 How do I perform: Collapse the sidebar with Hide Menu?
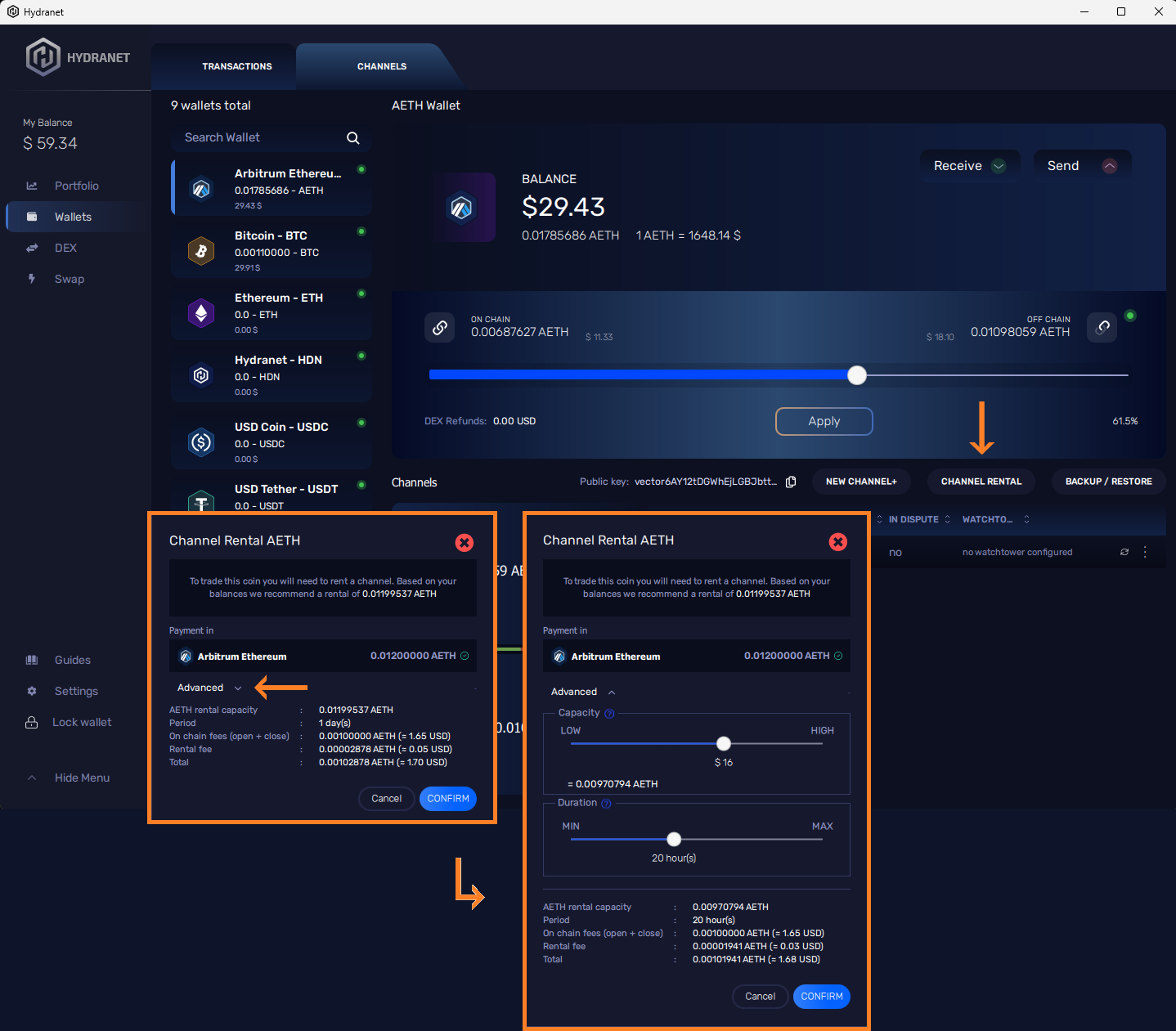[x=69, y=778]
